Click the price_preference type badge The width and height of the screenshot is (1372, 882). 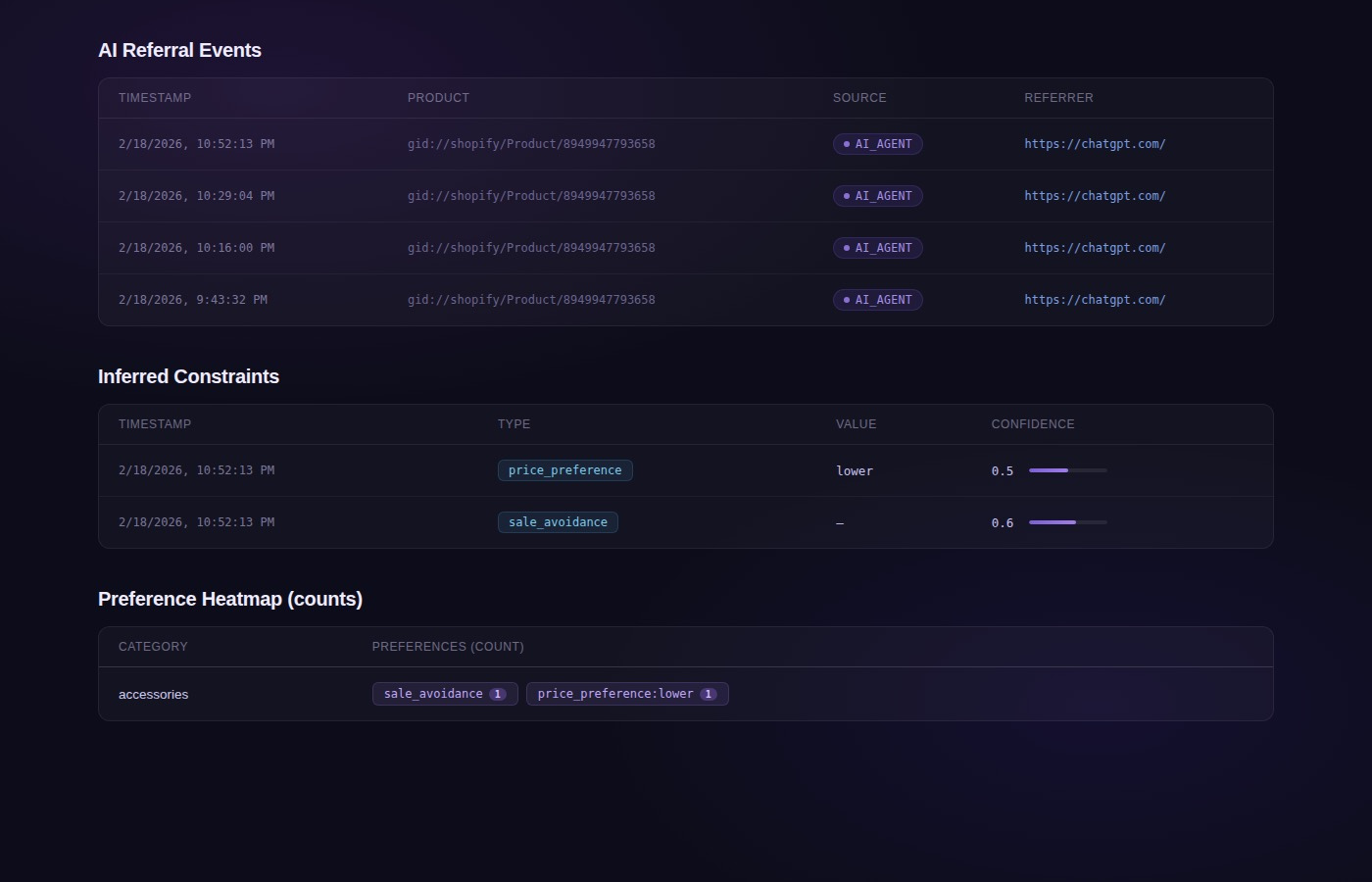click(564, 469)
